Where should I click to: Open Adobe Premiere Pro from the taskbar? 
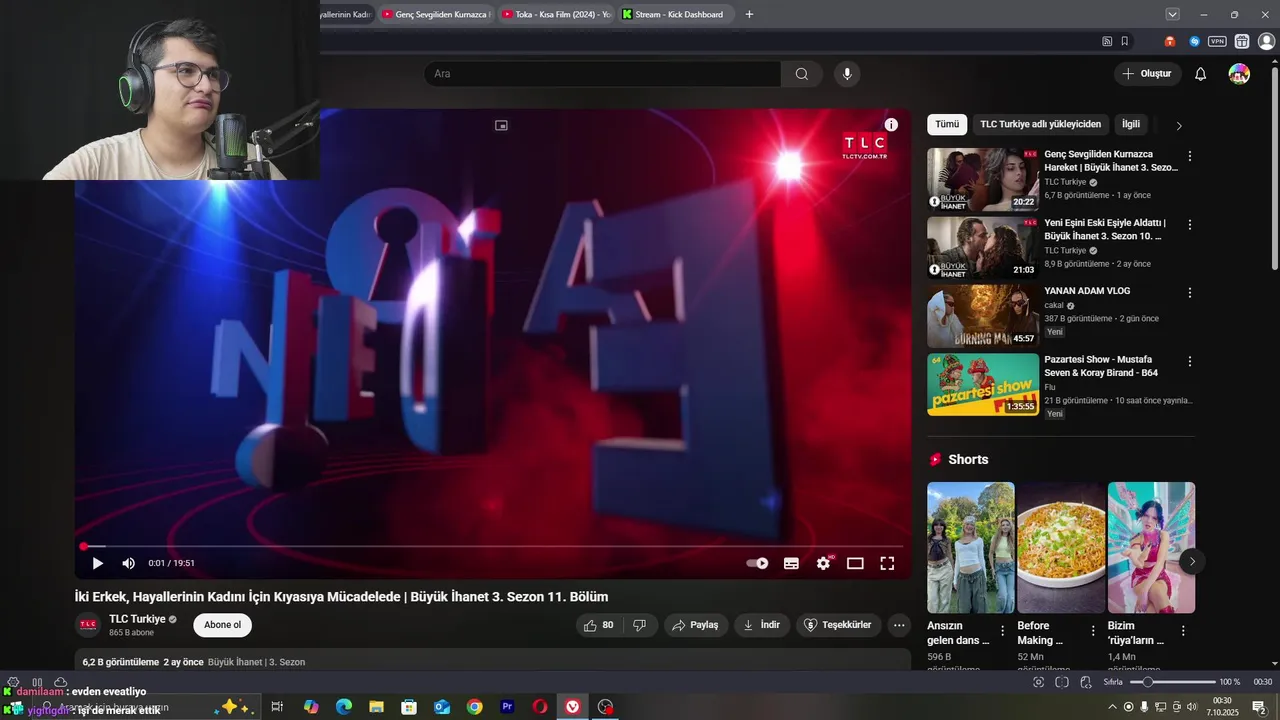click(x=507, y=707)
